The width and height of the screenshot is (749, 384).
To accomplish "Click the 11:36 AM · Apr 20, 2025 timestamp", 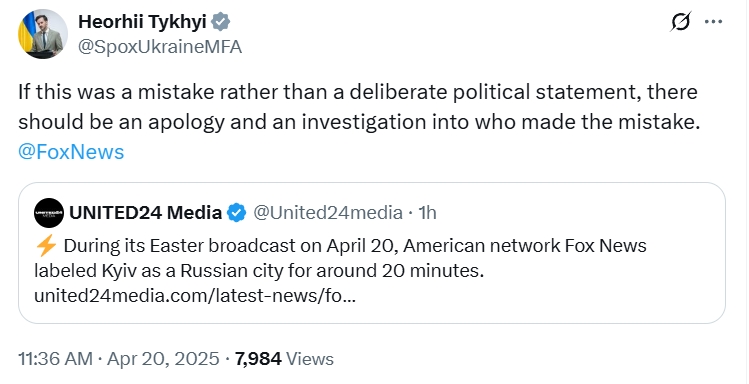I will 119,359.
